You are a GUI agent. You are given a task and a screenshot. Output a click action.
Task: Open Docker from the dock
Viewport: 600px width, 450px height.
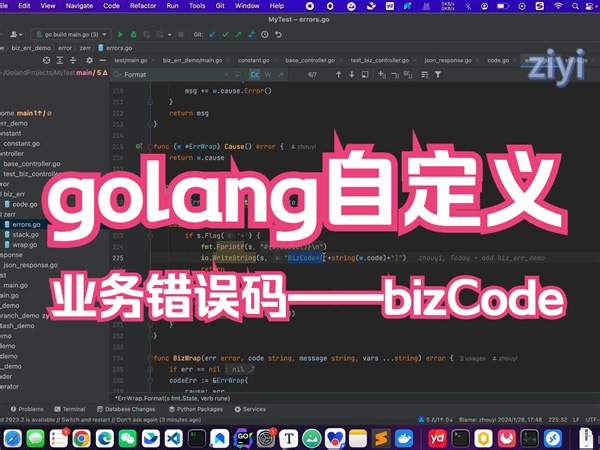[404, 438]
